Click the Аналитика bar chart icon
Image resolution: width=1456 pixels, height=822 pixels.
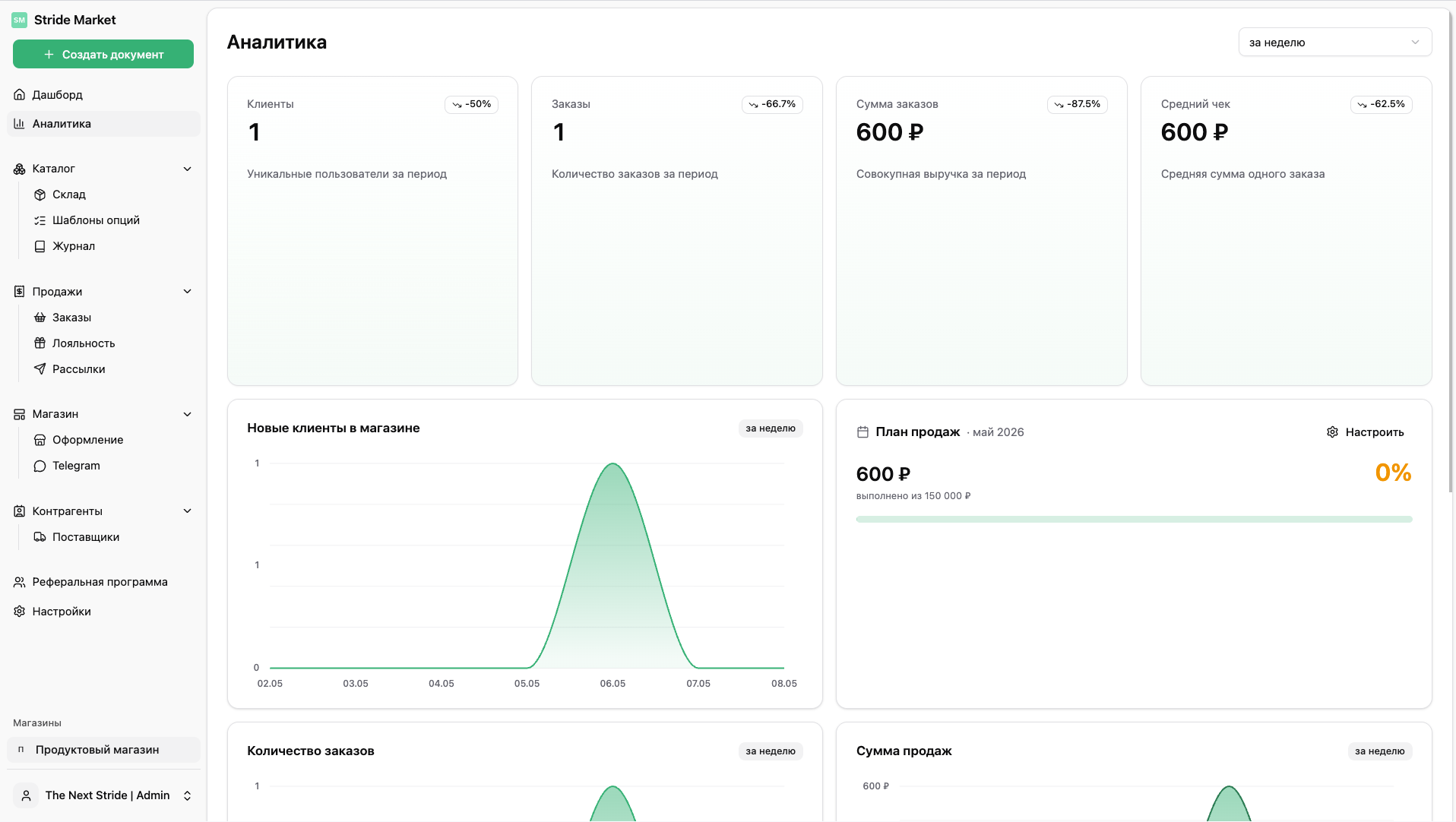(x=20, y=124)
